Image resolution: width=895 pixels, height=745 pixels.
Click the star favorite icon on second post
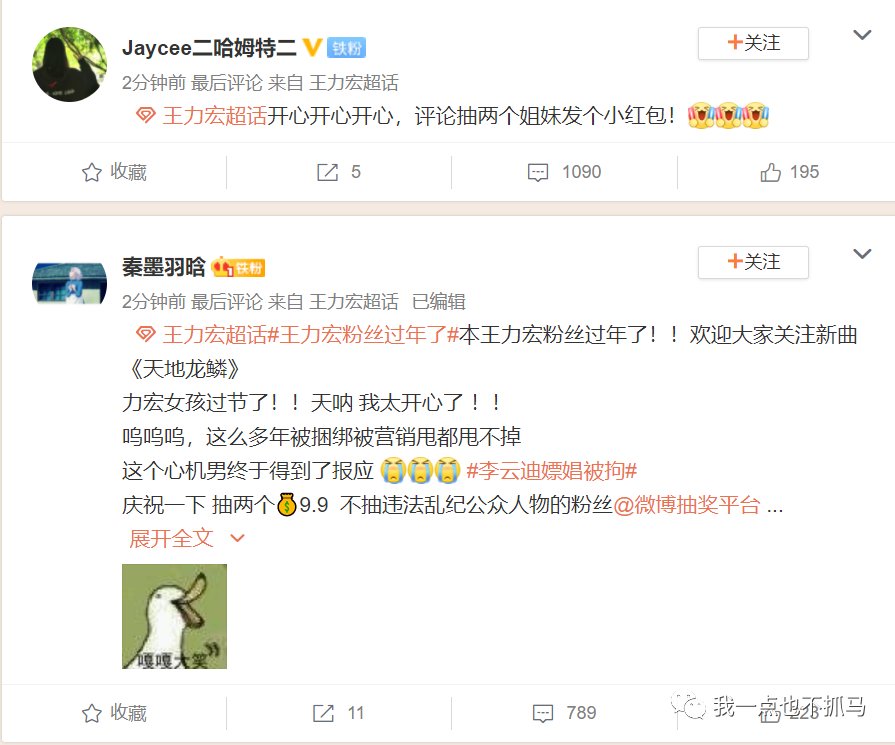(x=91, y=713)
